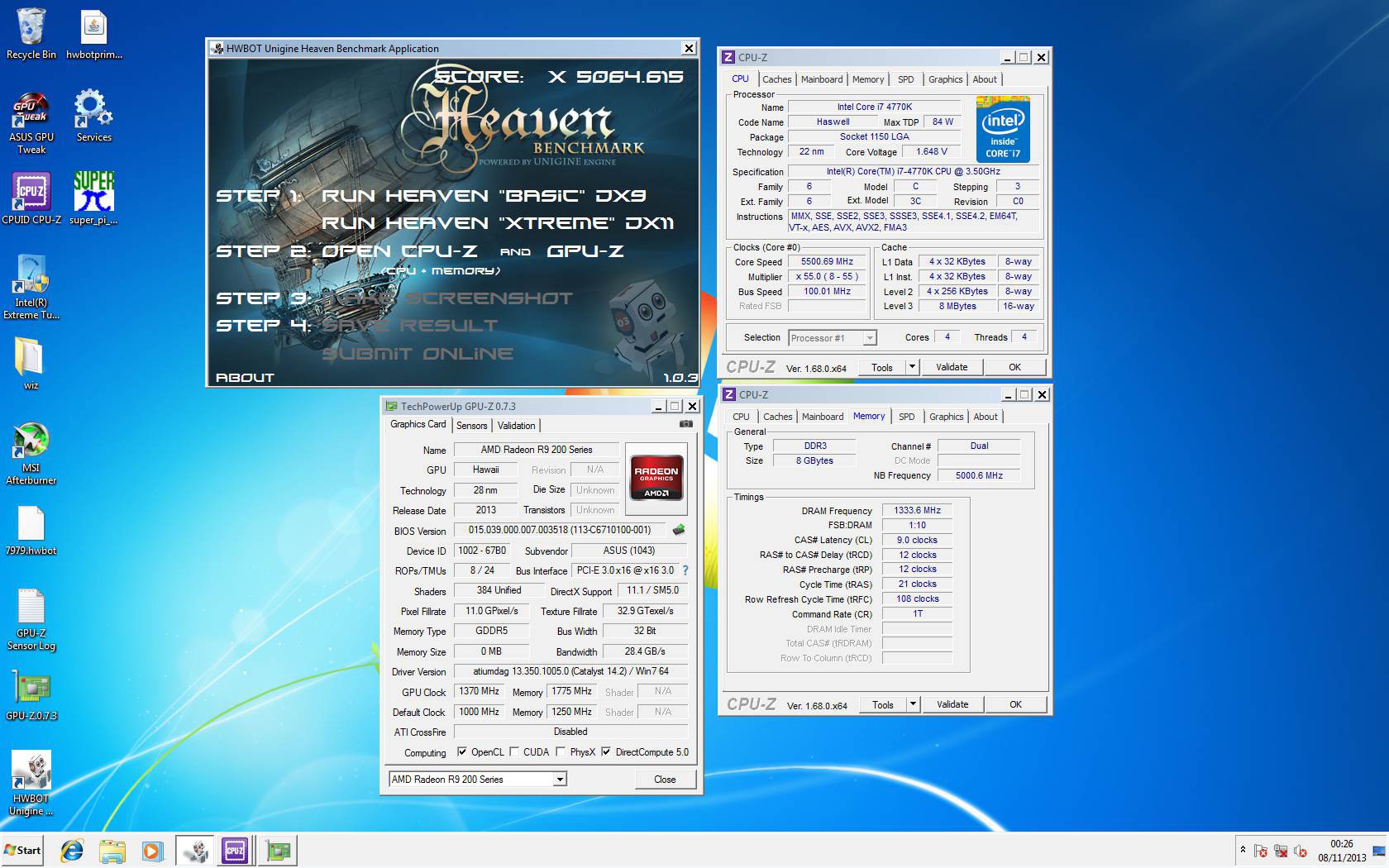Click GPU-Z link in the Heaven window

585,251
